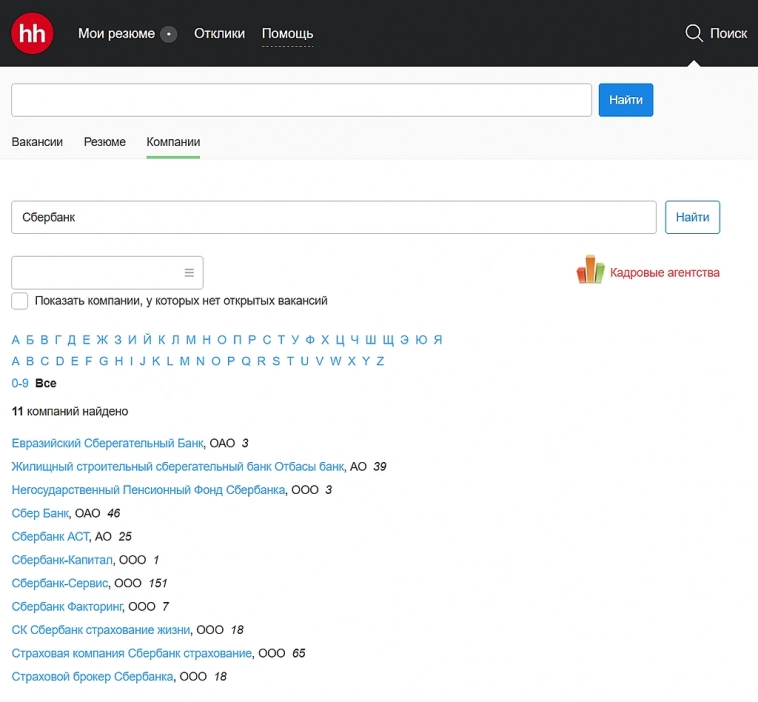The image size is (758, 702).
Task: Open Отклики in the top menu
Action: pyautogui.click(x=219, y=33)
